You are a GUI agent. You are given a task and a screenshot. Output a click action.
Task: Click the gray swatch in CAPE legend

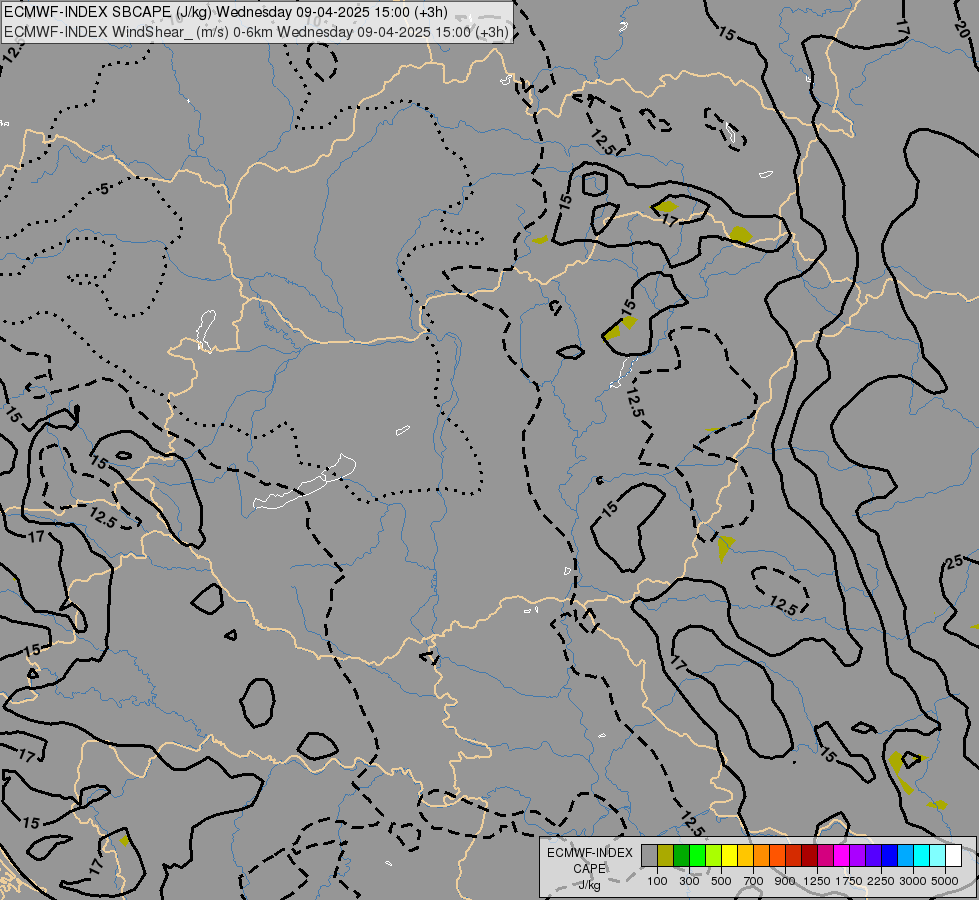pyautogui.click(x=649, y=855)
